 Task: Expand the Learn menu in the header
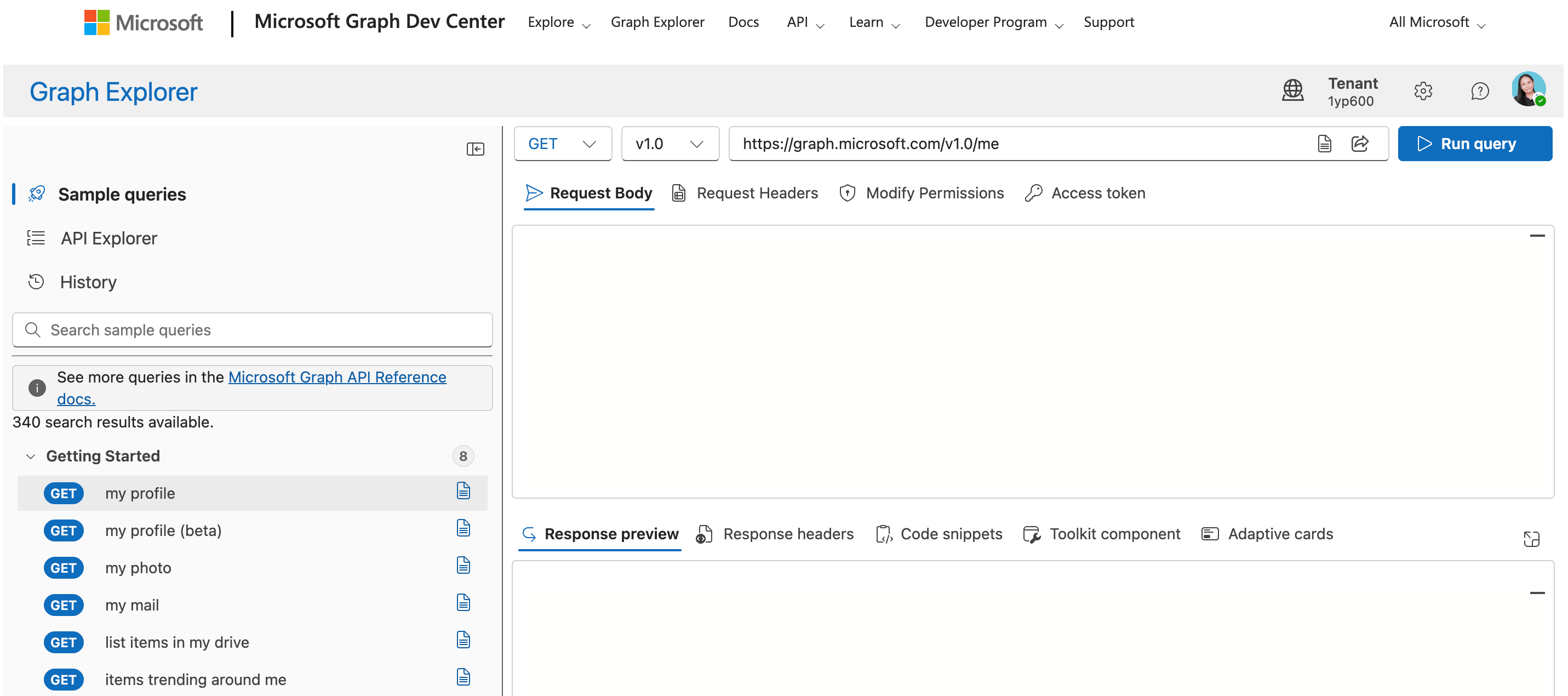[x=874, y=22]
